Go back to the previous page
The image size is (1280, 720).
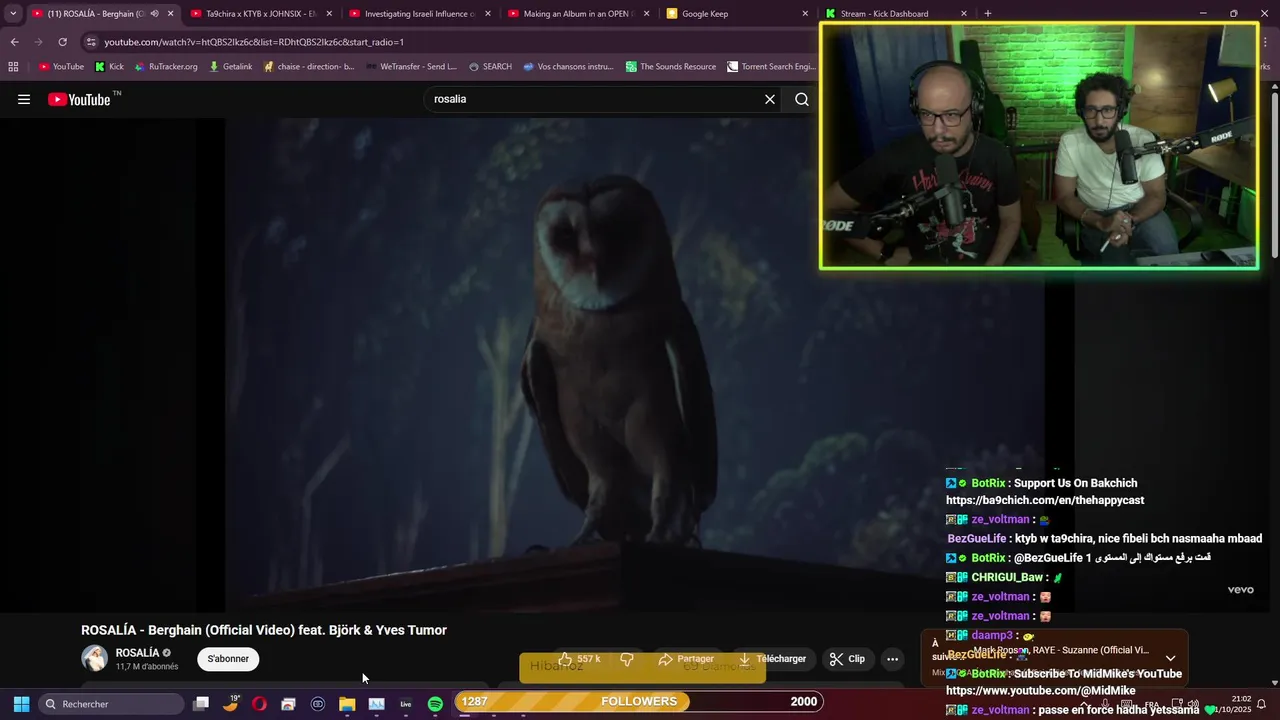click(14, 42)
